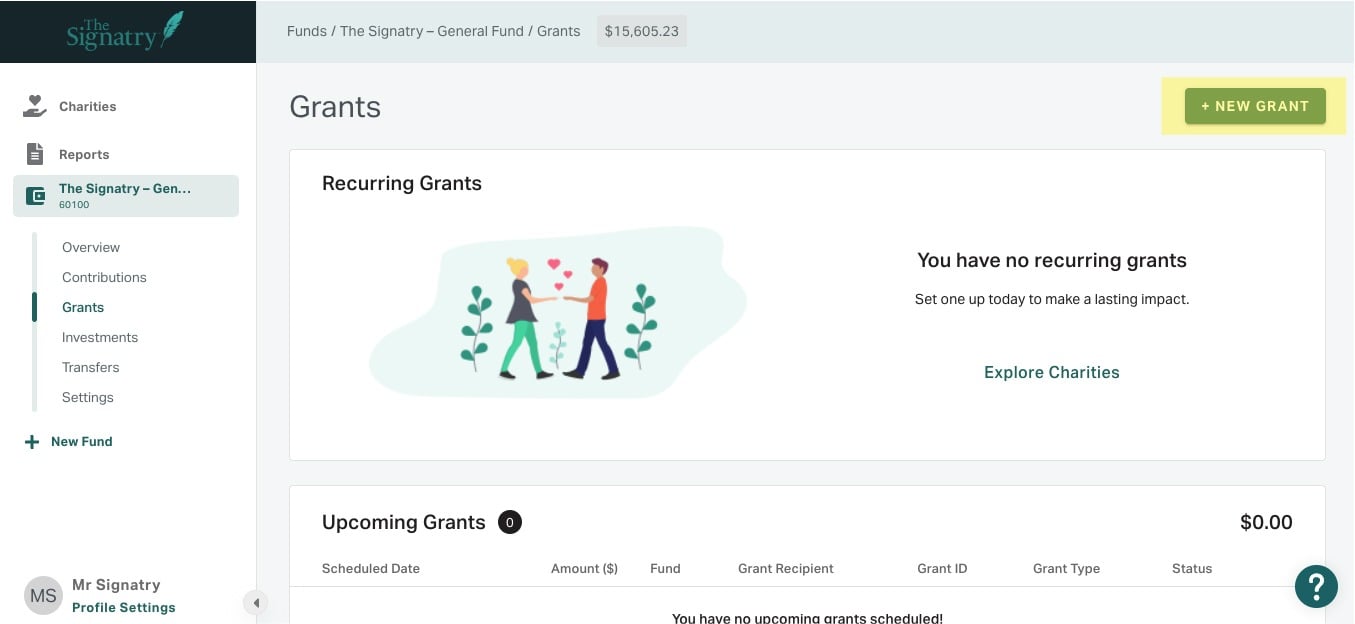
Task: Open the Contributions section
Action: [x=104, y=277]
